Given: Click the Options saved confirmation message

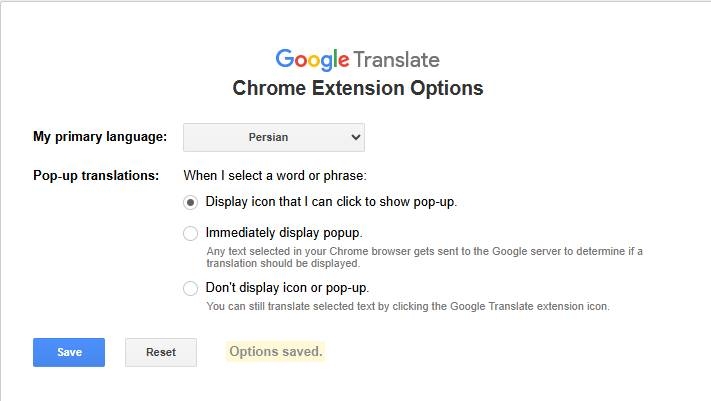Looking at the screenshot, I should click(276, 352).
